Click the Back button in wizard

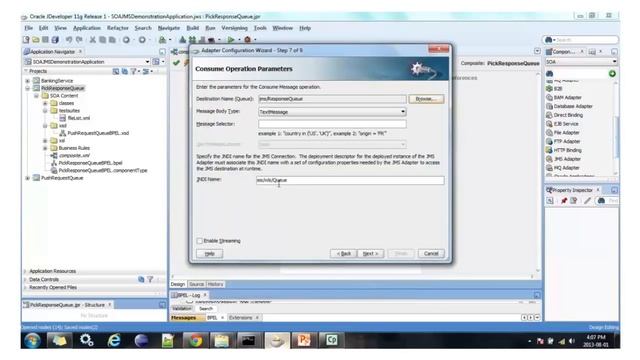tap(343, 253)
